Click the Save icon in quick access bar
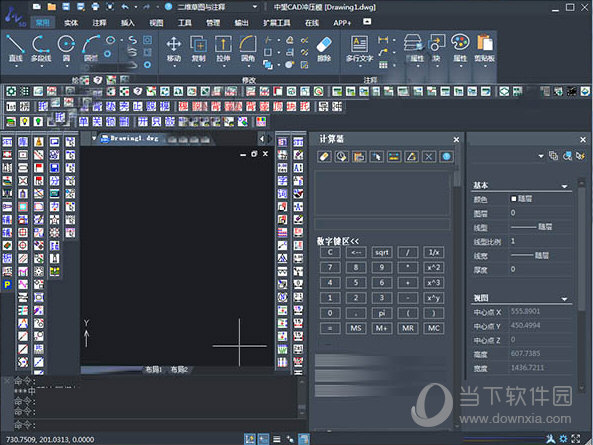 [x=66, y=6]
